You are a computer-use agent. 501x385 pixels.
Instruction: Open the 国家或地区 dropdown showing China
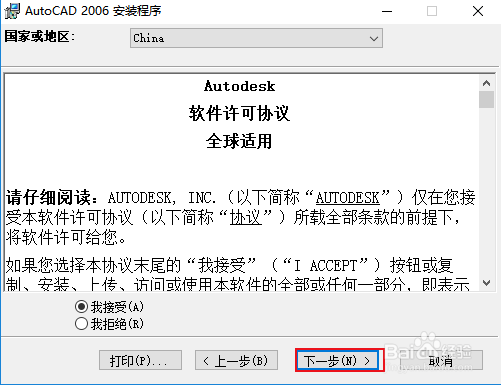pyautogui.click(x=256, y=38)
